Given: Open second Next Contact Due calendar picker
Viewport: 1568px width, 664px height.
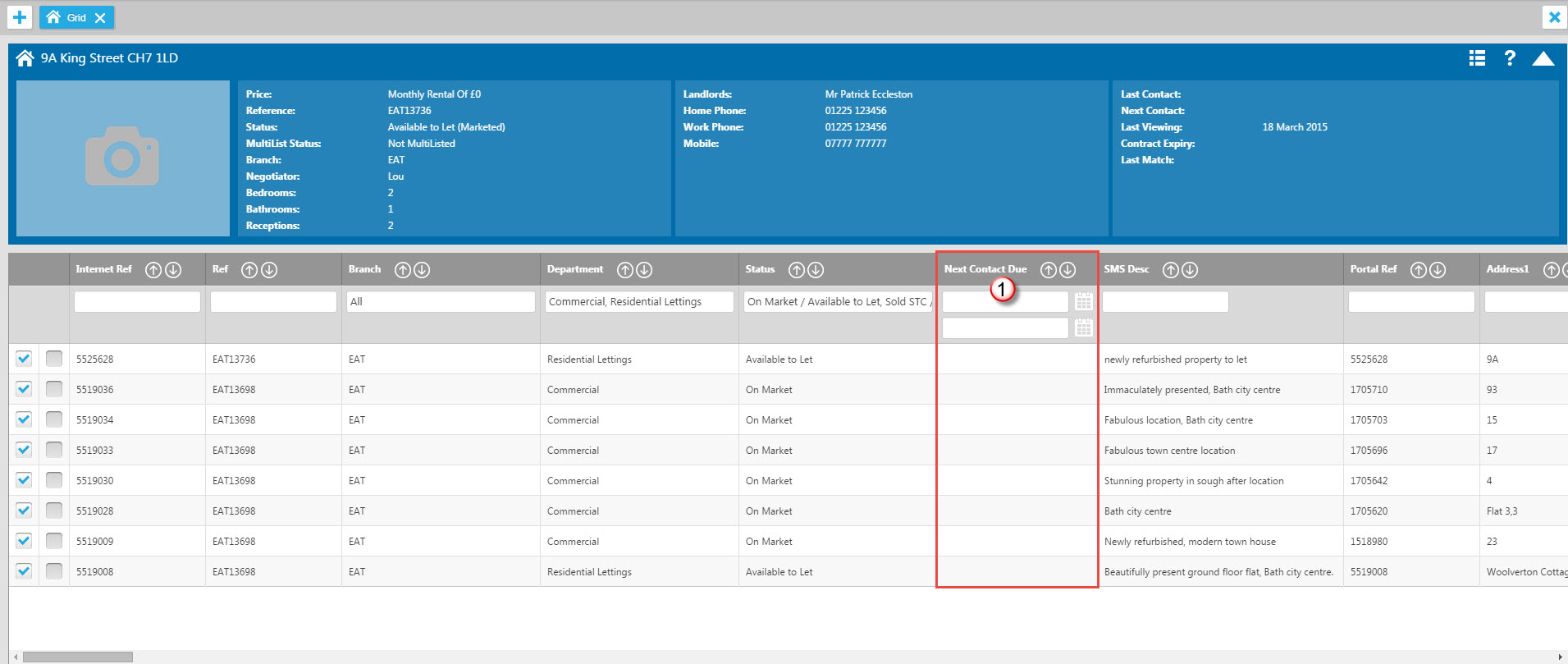Looking at the screenshot, I should (x=1084, y=328).
